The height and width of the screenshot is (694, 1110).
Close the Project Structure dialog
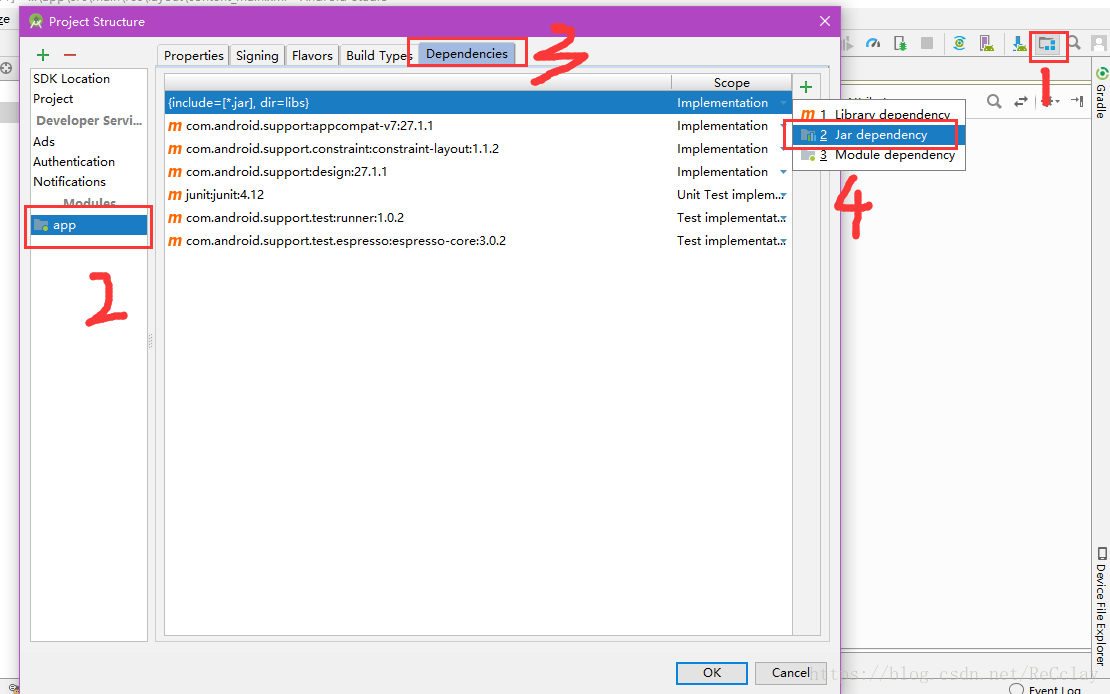(825, 21)
